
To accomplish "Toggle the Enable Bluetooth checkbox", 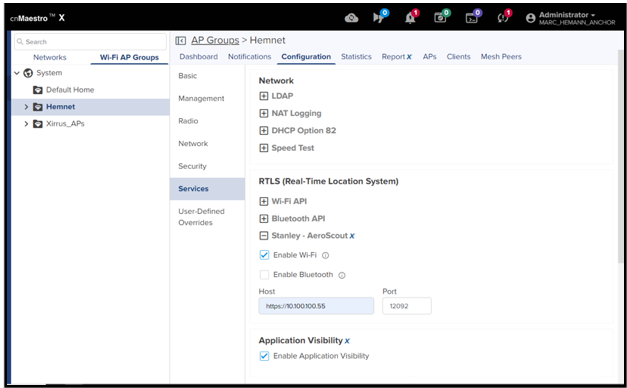I will coord(264,274).
